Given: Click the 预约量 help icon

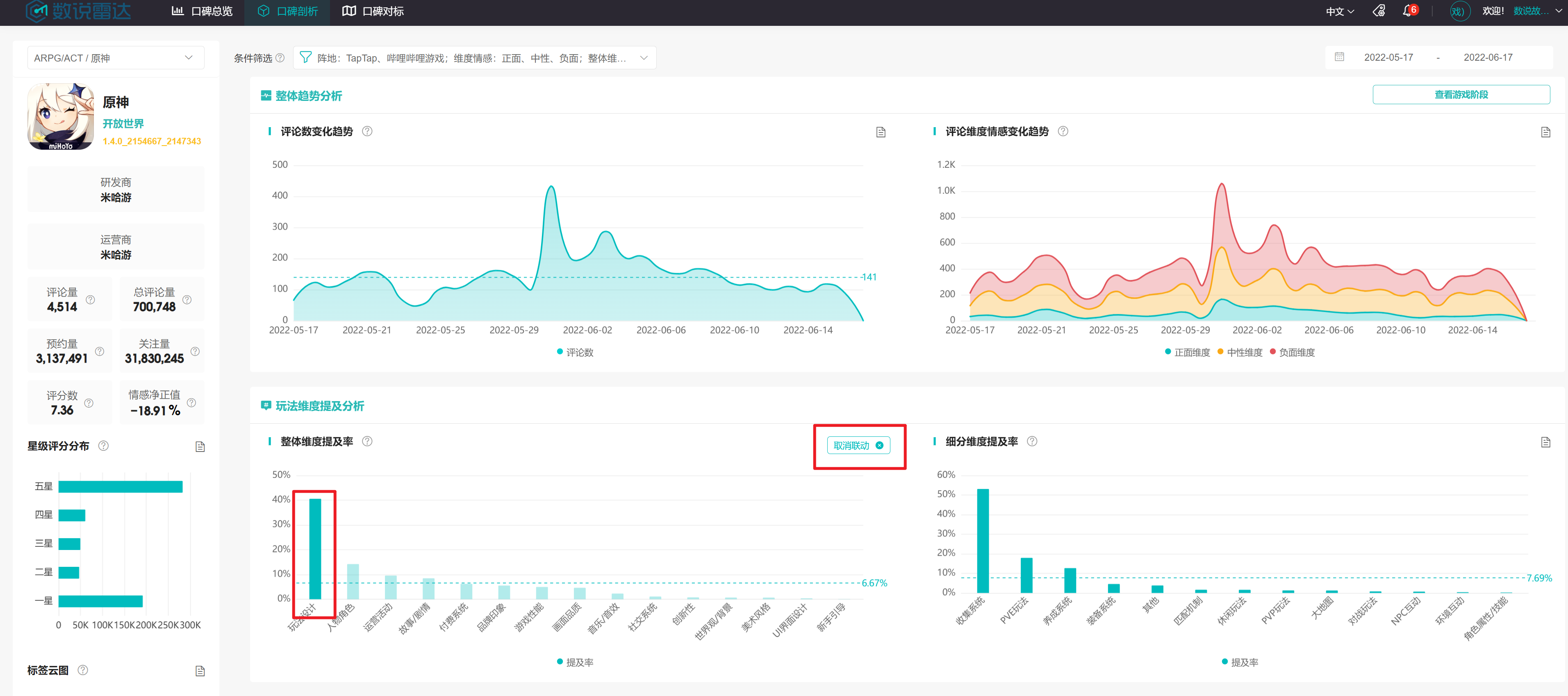Looking at the screenshot, I should click(x=99, y=351).
